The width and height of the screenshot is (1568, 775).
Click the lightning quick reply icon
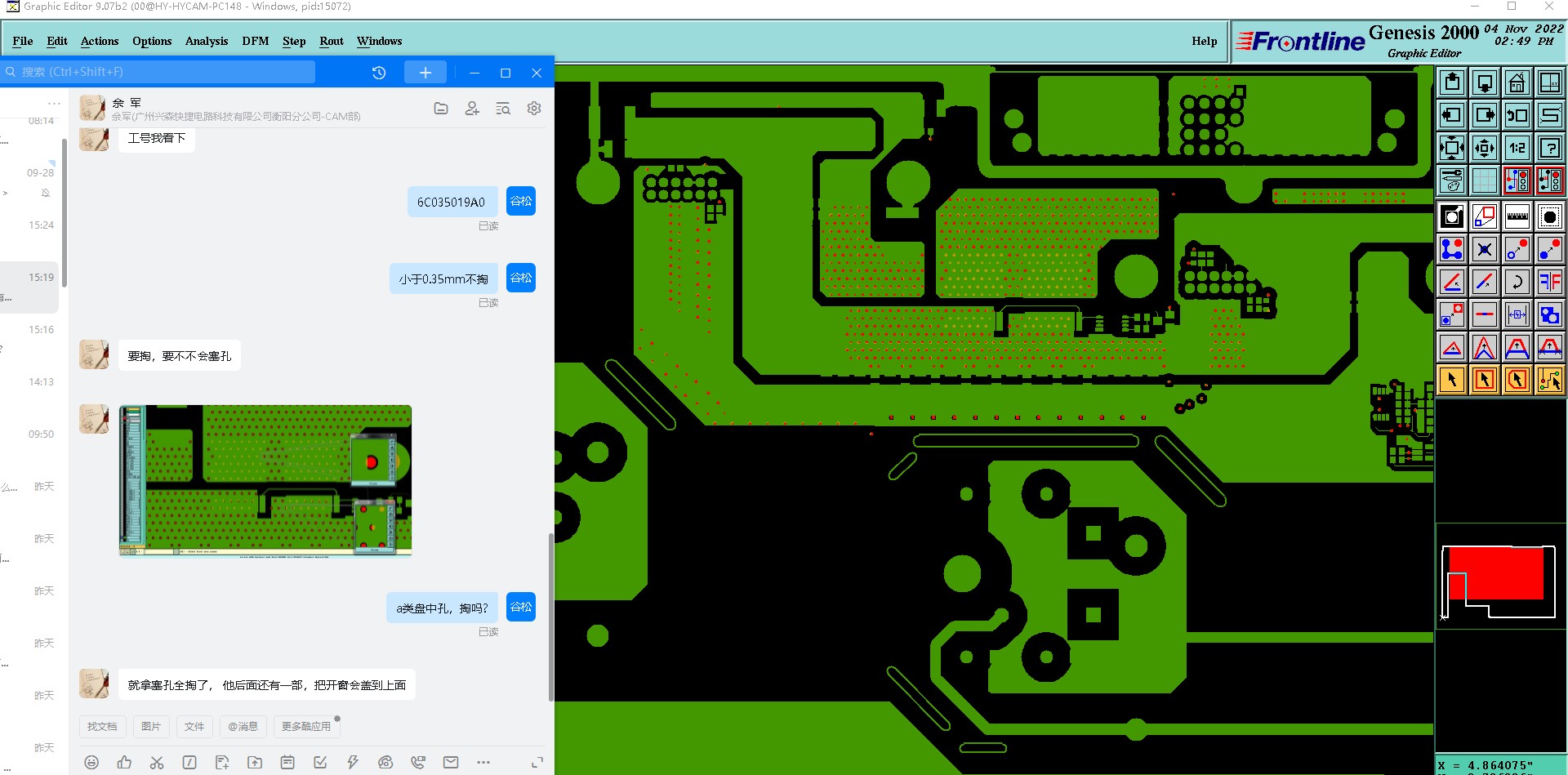click(x=353, y=762)
